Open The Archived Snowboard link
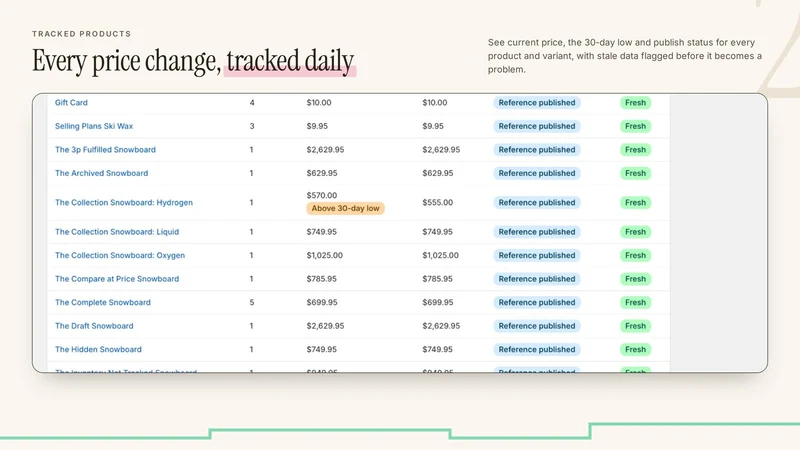The width and height of the screenshot is (800, 450). (102, 173)
